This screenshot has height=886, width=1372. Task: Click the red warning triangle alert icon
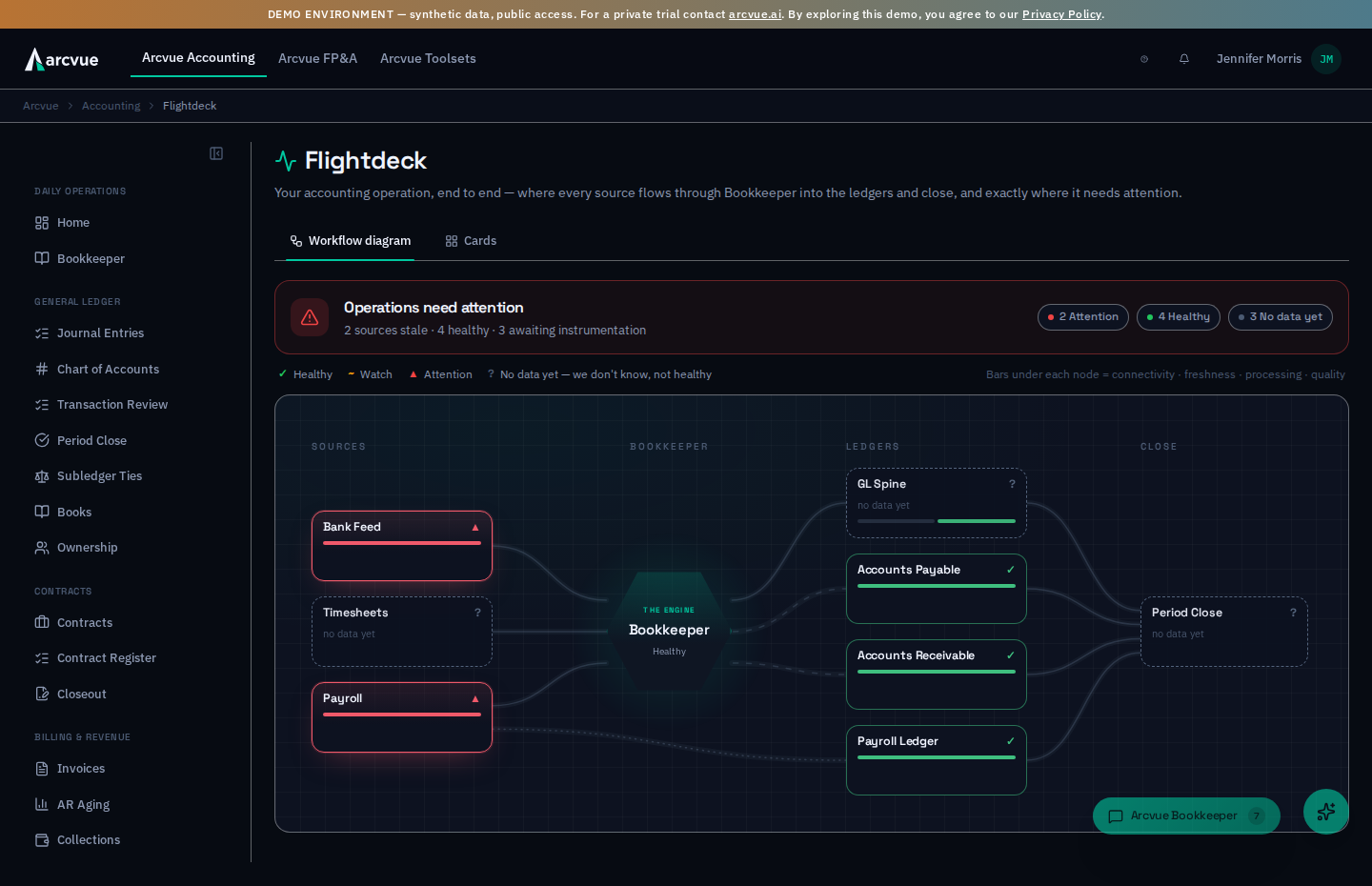tap(310, 317)
